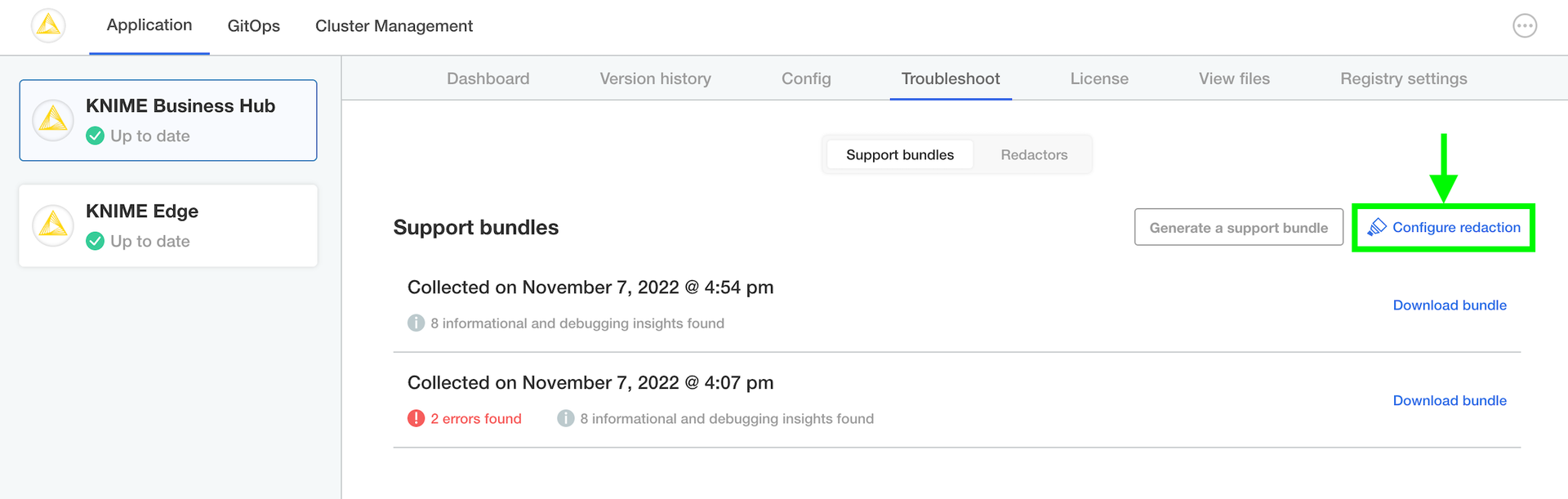Click KNIME Edge green up-to-date checkmark
The image size is (1568, 499).
tap(96, 241)
